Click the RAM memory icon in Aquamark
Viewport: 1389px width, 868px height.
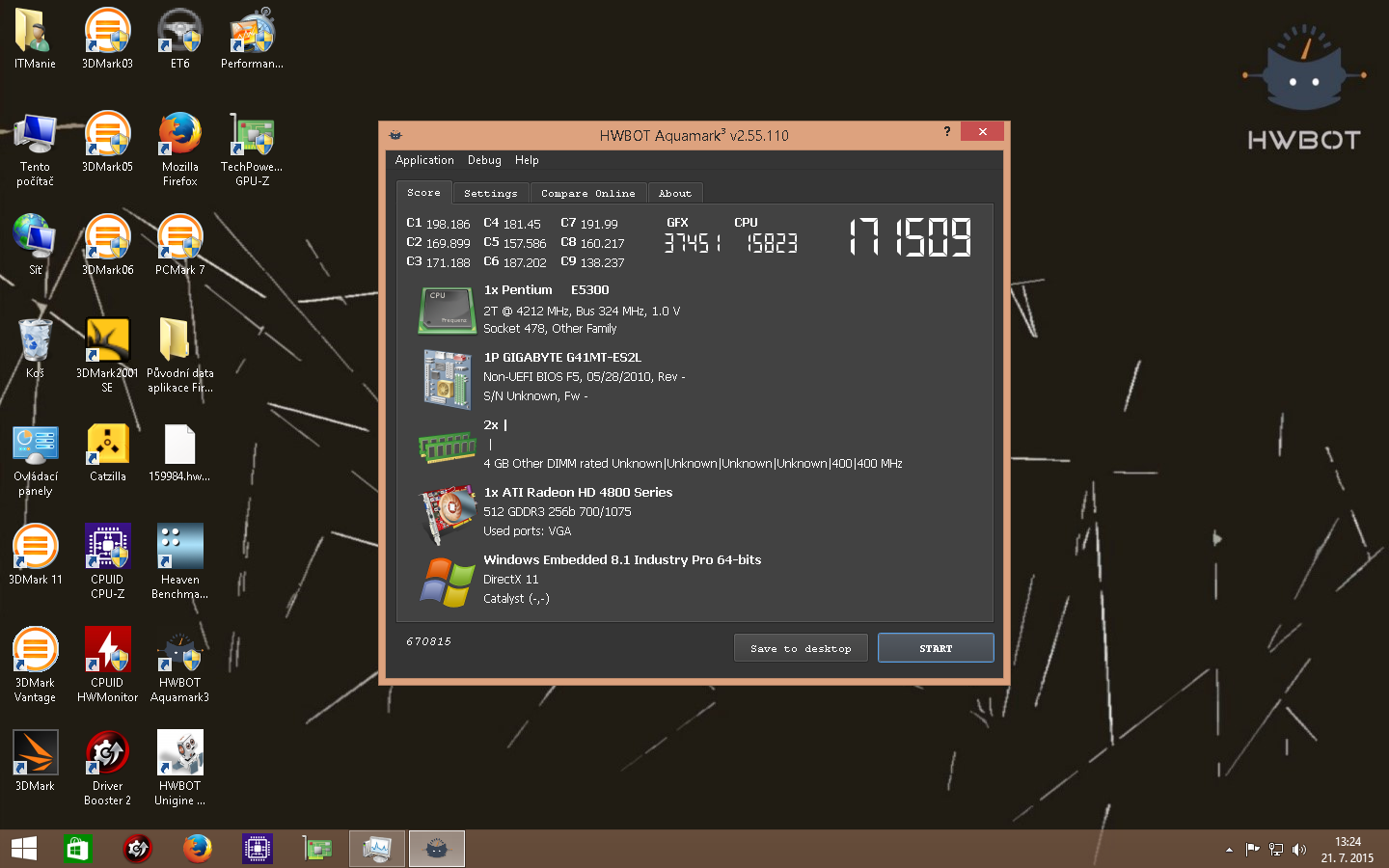[447, 447]
